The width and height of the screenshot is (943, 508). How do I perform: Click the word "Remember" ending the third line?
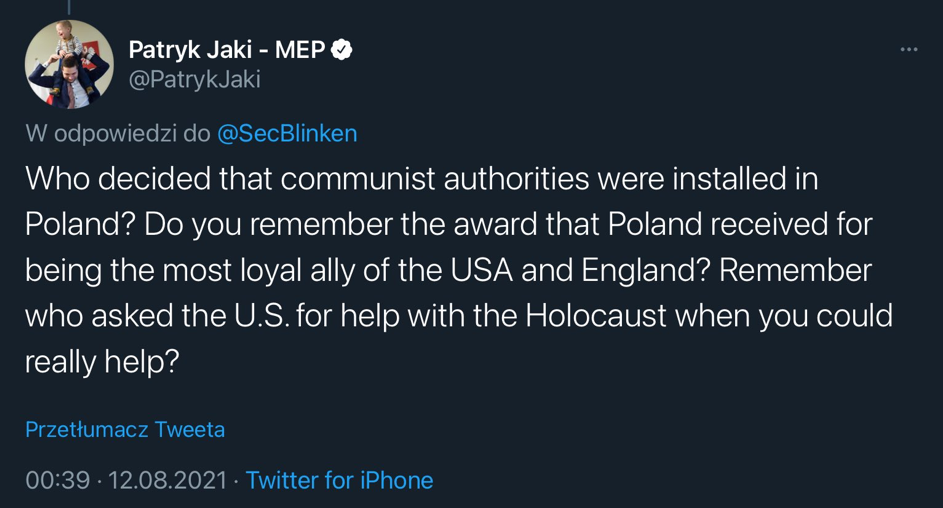point(795,270)
